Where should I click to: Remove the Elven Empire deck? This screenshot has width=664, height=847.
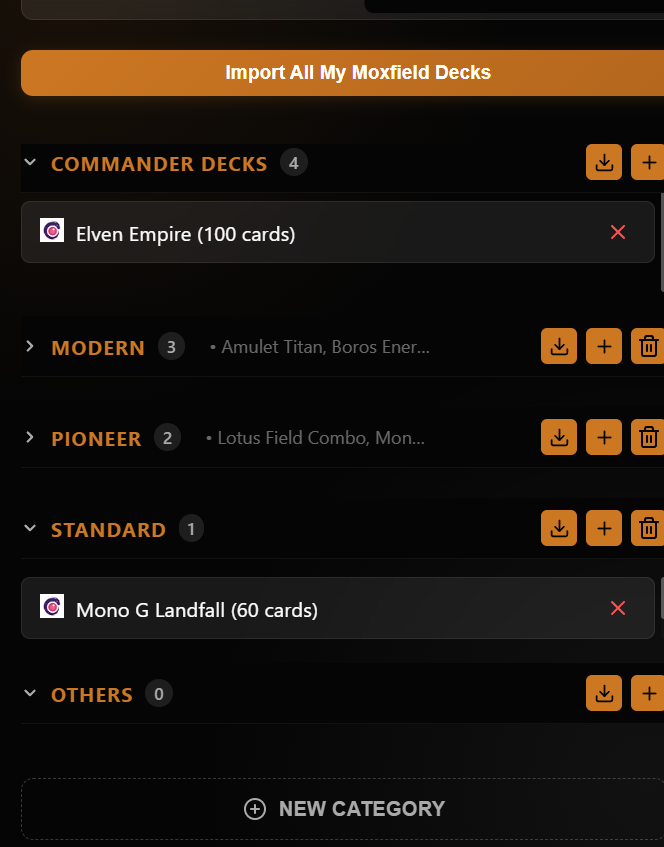(x=618, y=232)
